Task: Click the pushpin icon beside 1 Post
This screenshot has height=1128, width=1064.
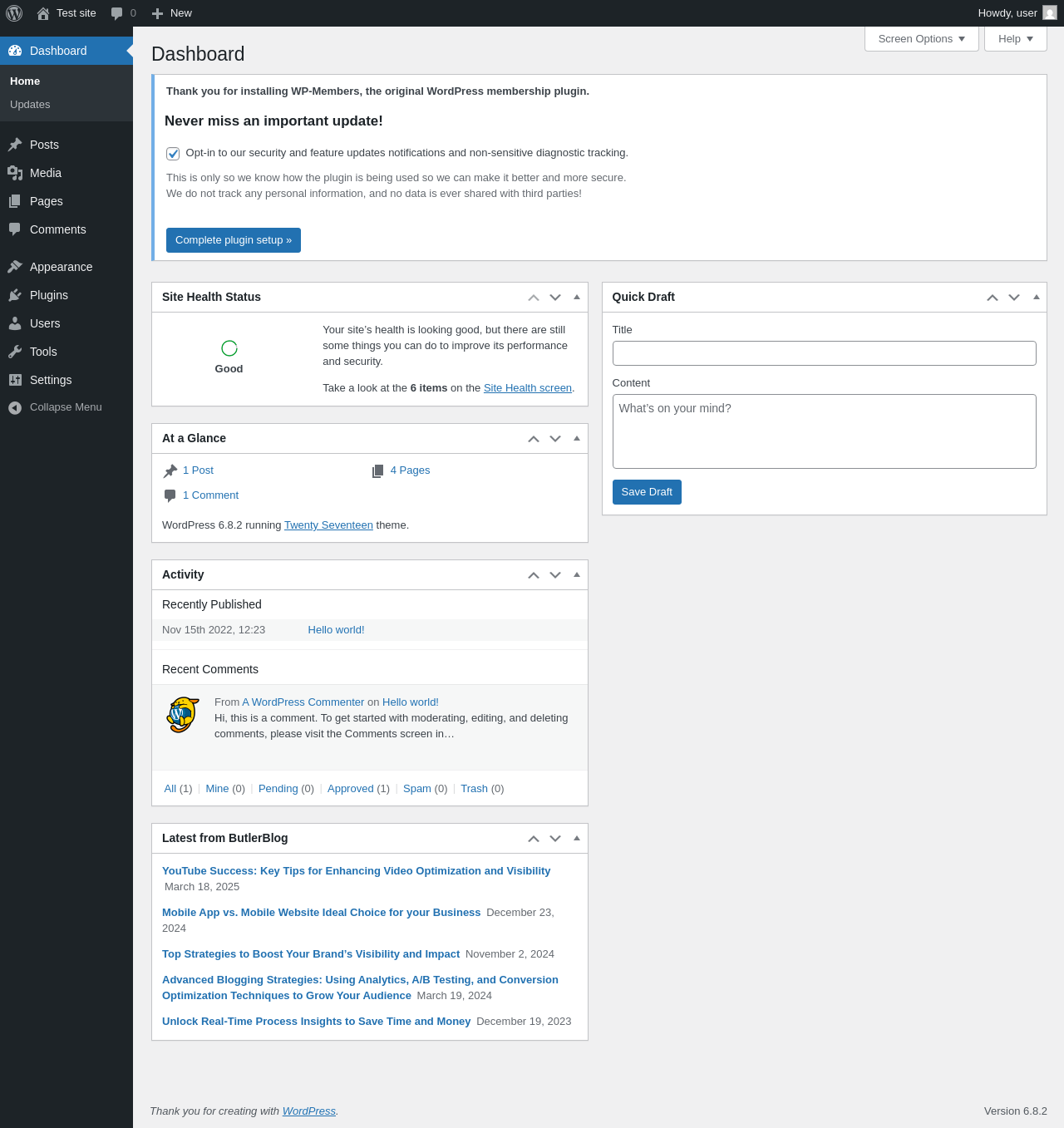Action: (170, 471)
